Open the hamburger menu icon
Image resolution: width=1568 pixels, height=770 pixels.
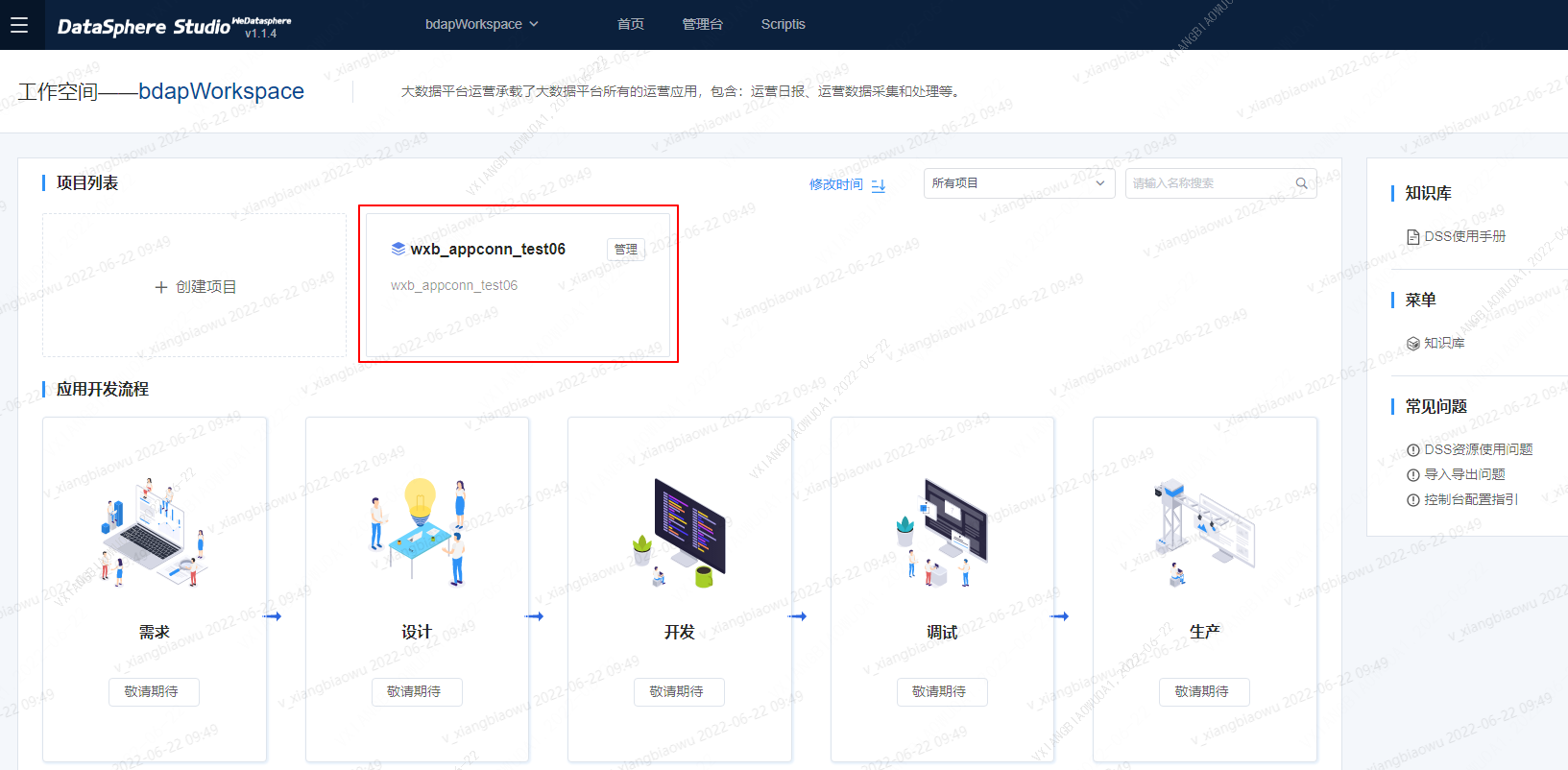tap(19, 25)
